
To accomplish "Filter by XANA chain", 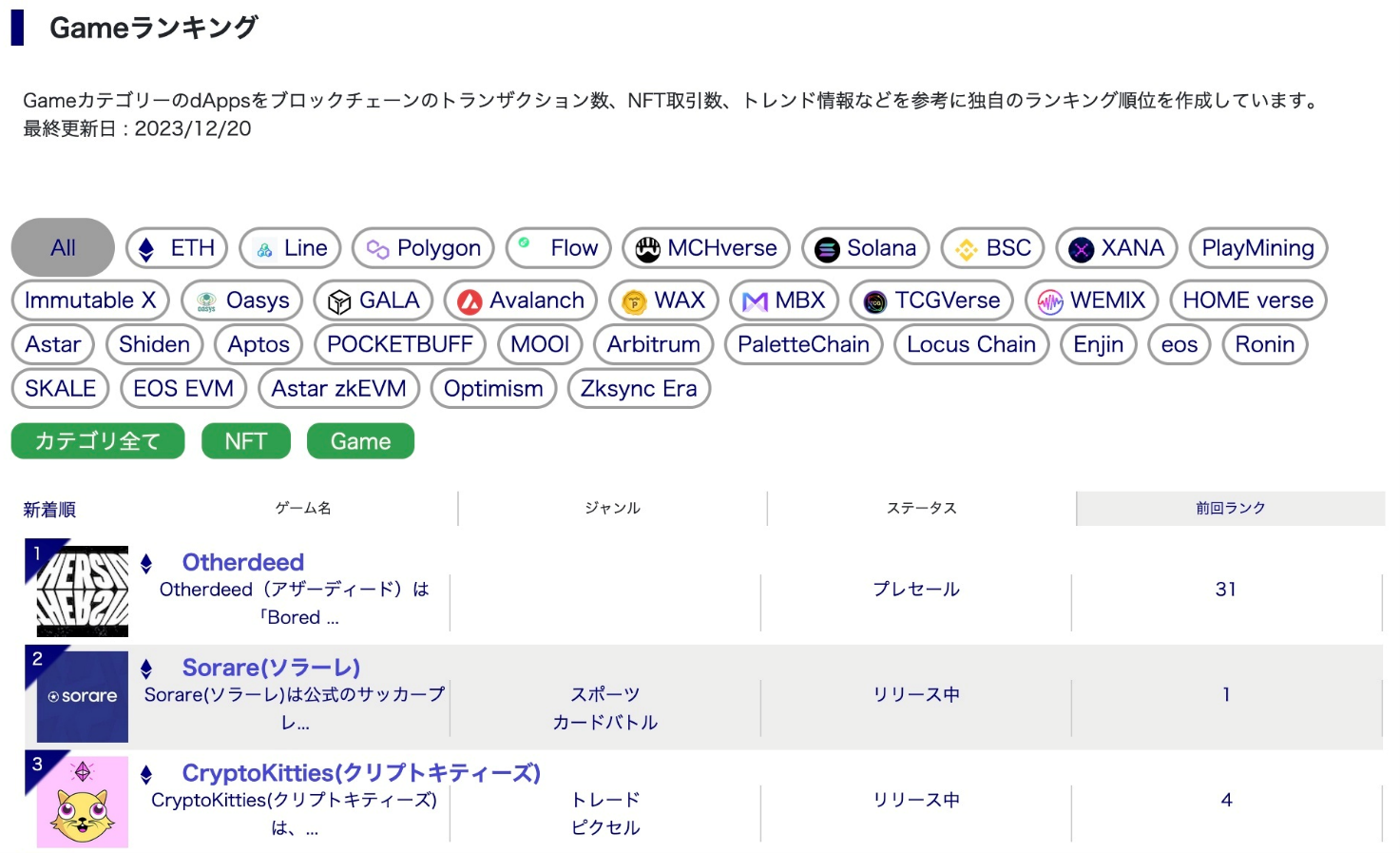I will click(x=1117, y=248).
